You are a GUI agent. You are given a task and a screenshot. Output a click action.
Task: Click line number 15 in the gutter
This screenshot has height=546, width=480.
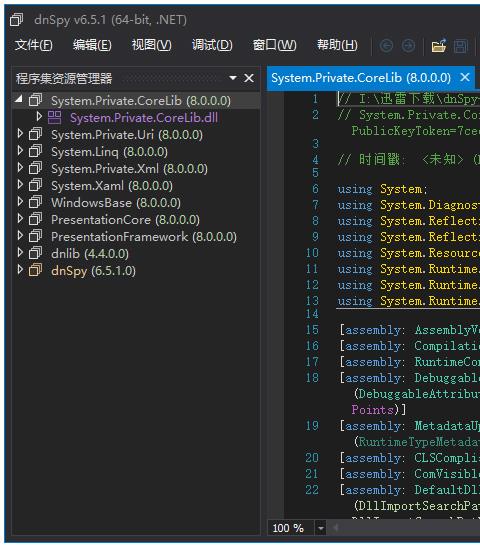pos(312,329)
